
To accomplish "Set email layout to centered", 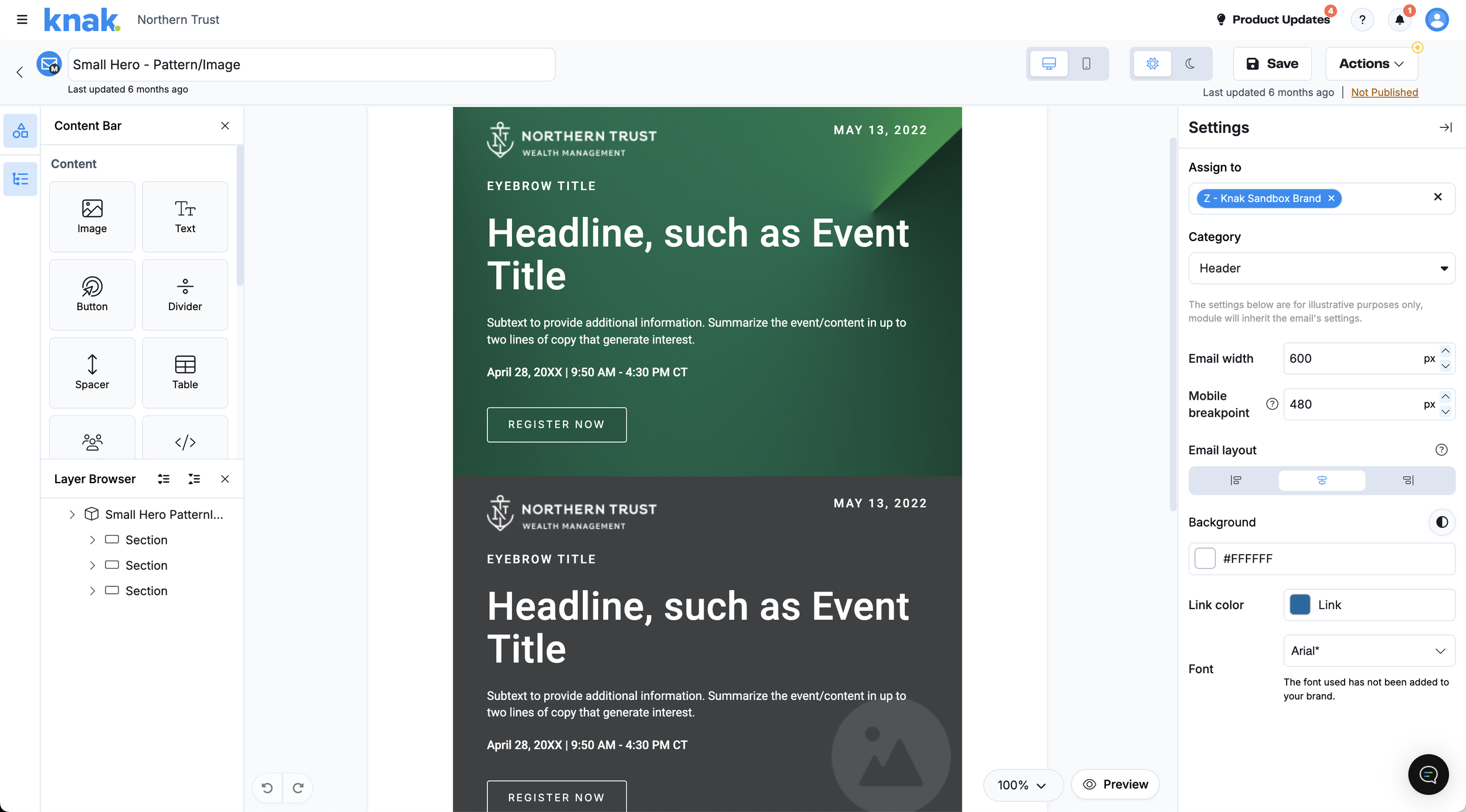I will pos(1322,480).
